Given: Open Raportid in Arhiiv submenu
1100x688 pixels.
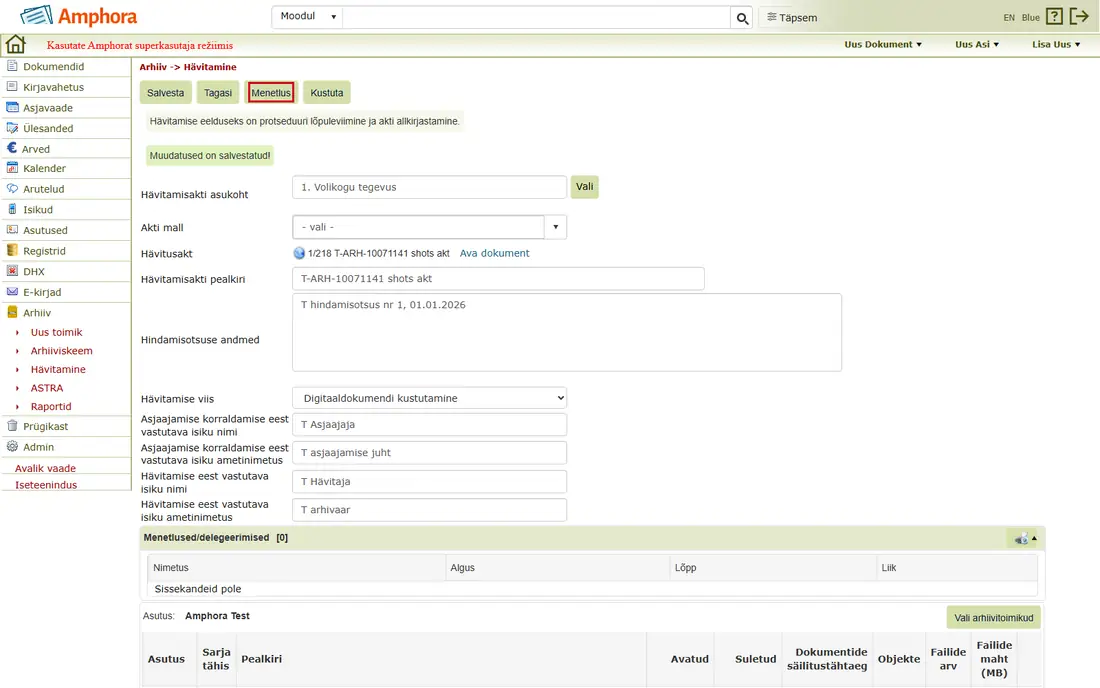Looking at the screenshot, I should pyautogui.click(x=51, y=407).
